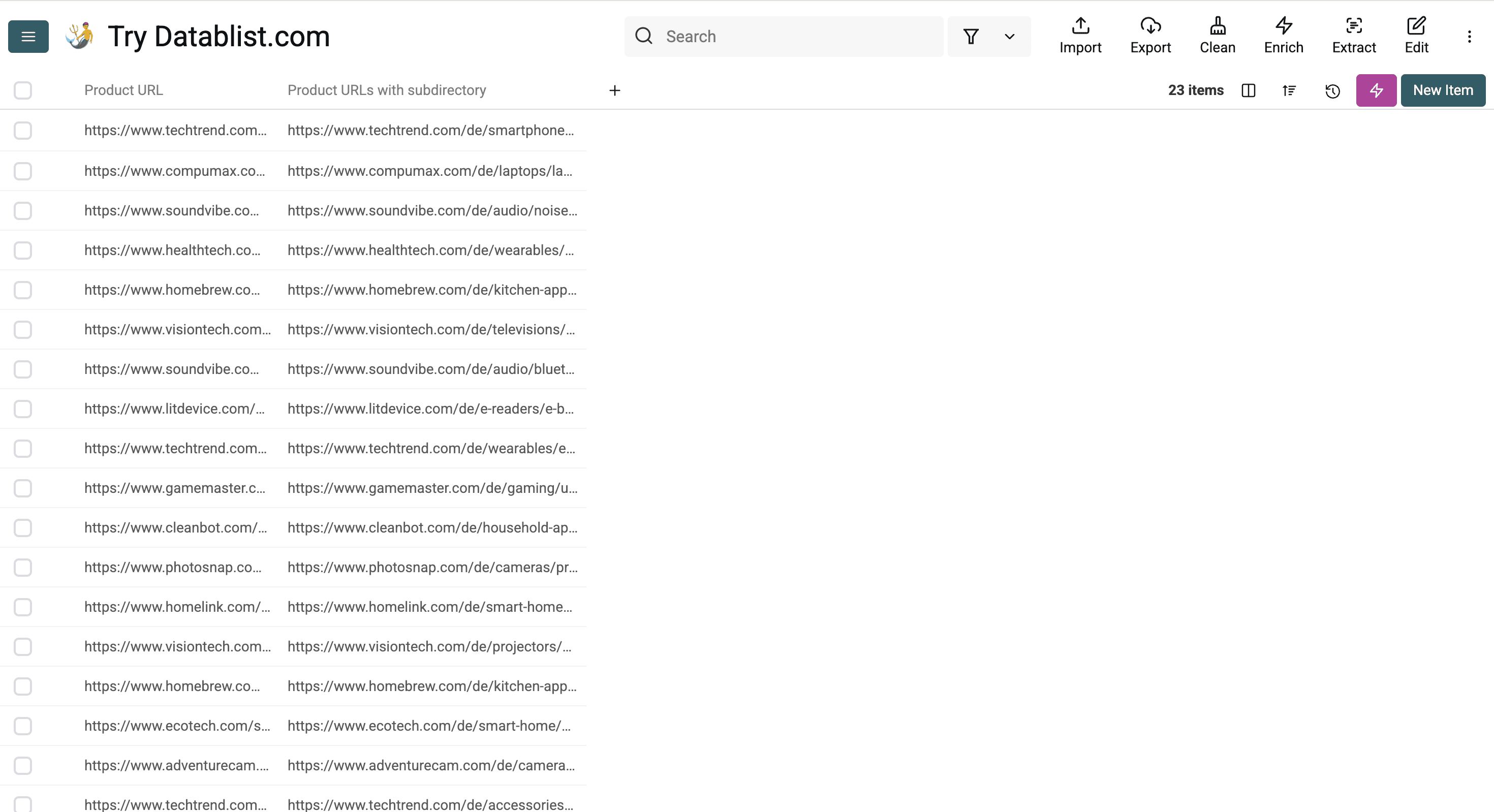Click the New Item button

pos(1442,90)
